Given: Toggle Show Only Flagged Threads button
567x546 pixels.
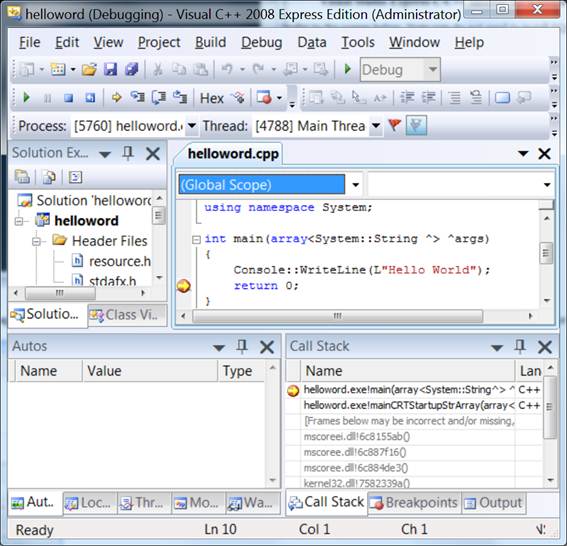Looking at the screenshot, I should pyautogui.click(x=416, y=125).
